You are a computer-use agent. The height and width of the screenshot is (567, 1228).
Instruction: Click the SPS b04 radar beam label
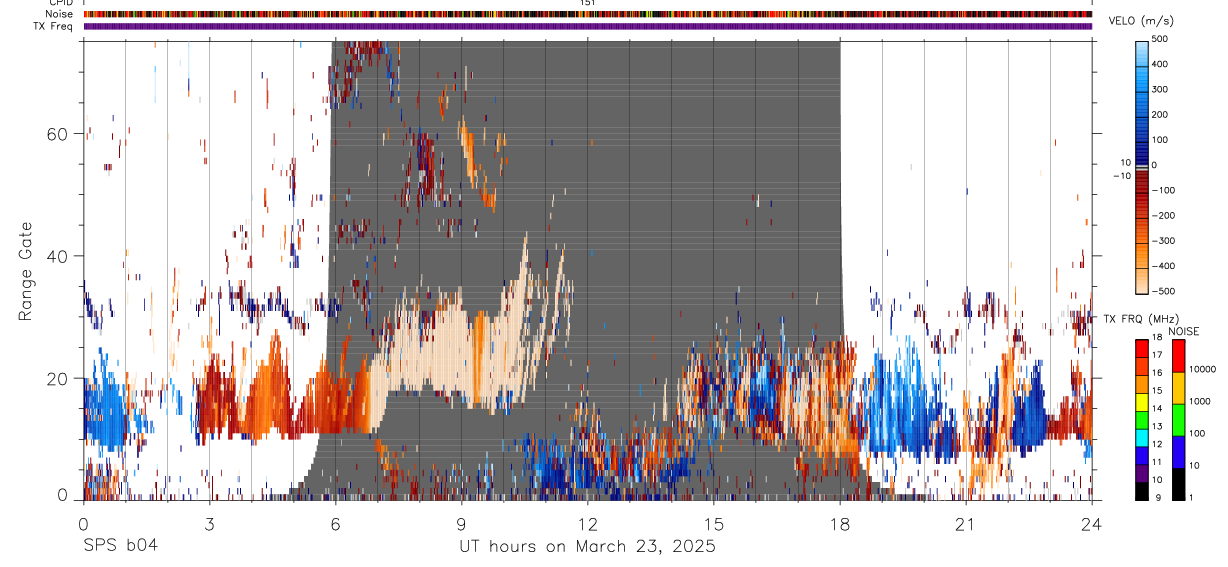pos(120,546)
